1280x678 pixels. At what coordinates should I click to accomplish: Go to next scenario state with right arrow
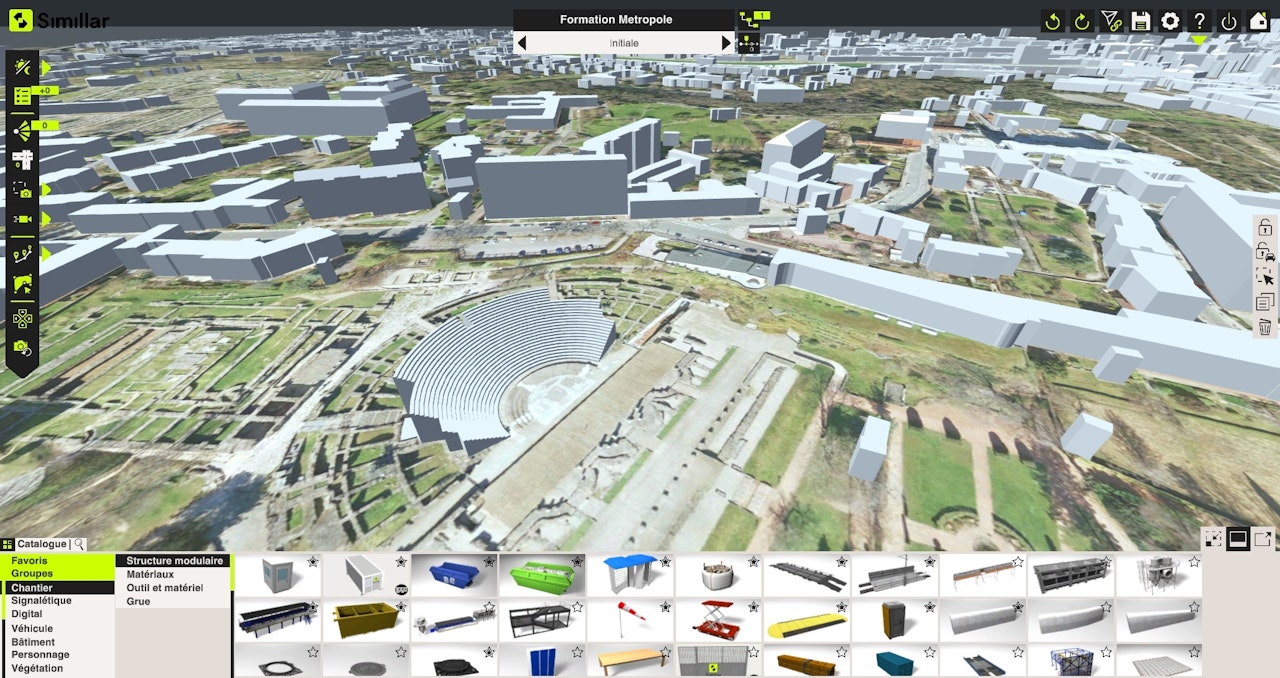tap(727, 43)
